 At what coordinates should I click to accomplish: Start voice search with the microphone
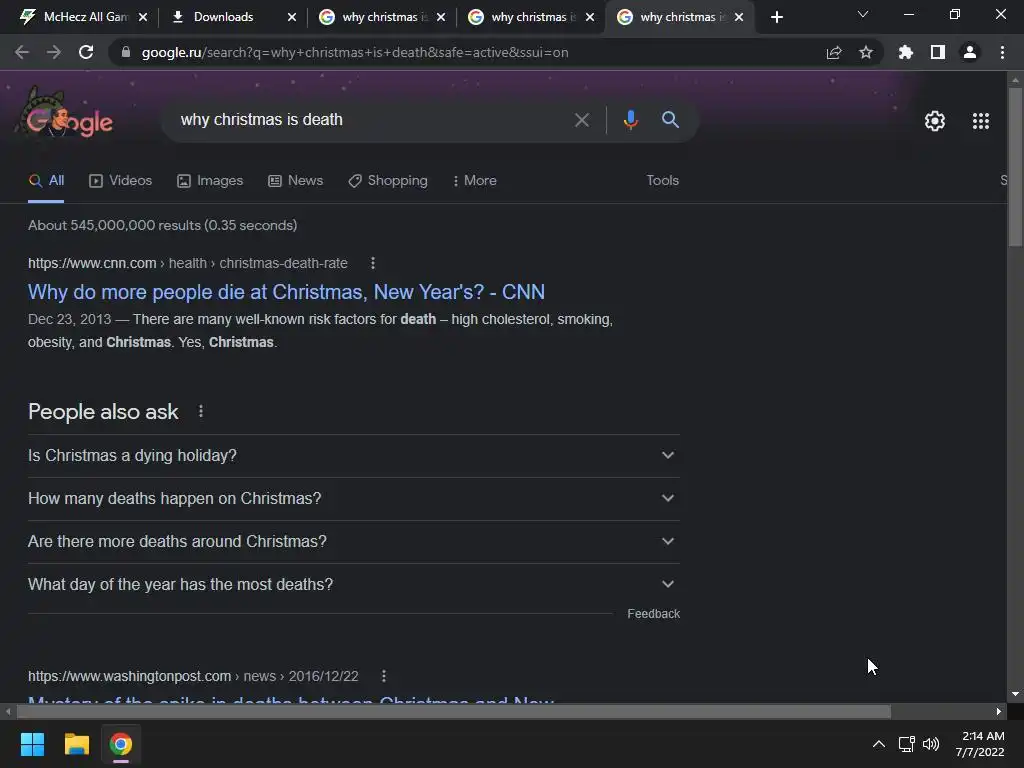coord(630,120)
